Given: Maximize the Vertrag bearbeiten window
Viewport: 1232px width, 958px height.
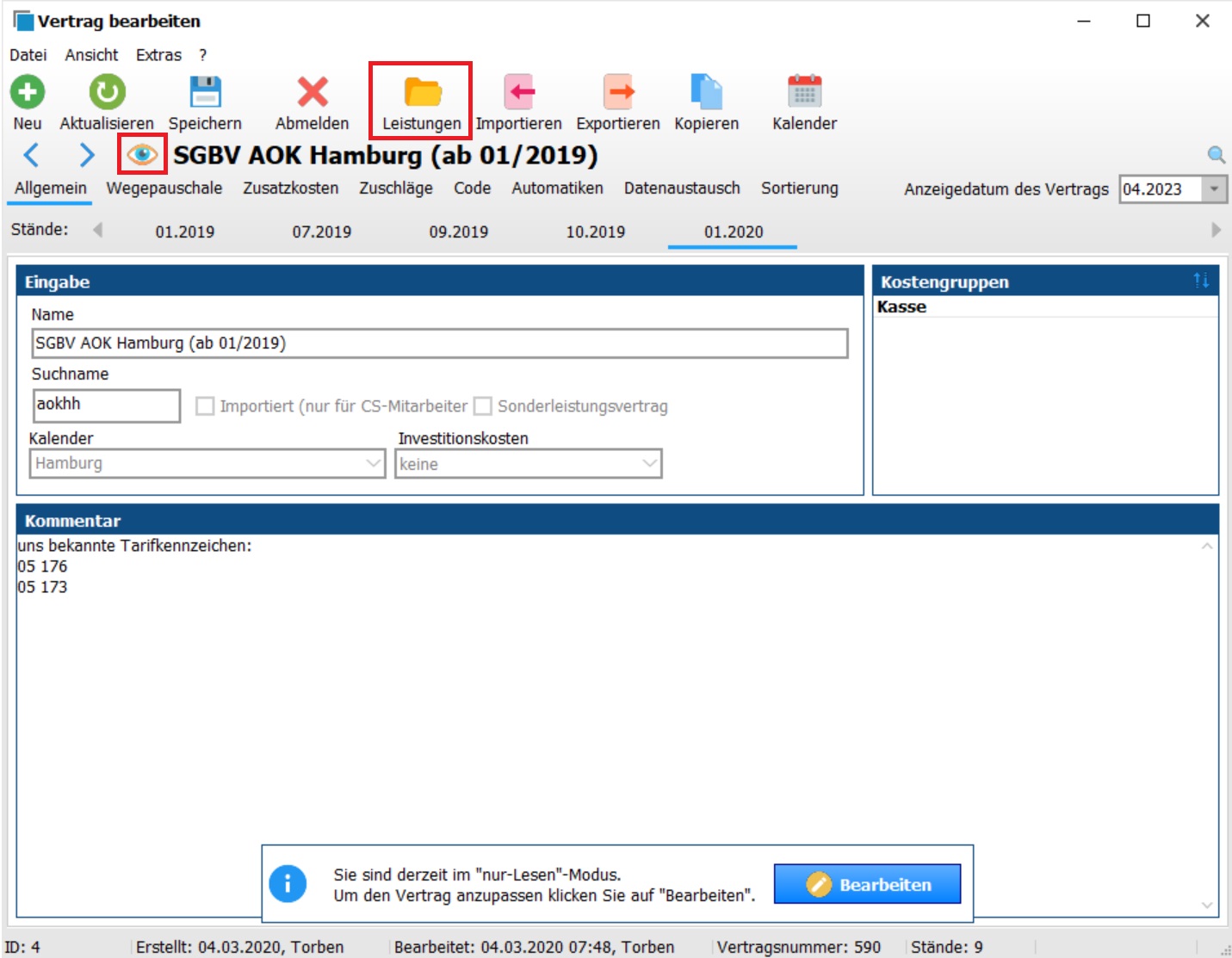Looking at the screenshot, I should (x=1143, y=21).
